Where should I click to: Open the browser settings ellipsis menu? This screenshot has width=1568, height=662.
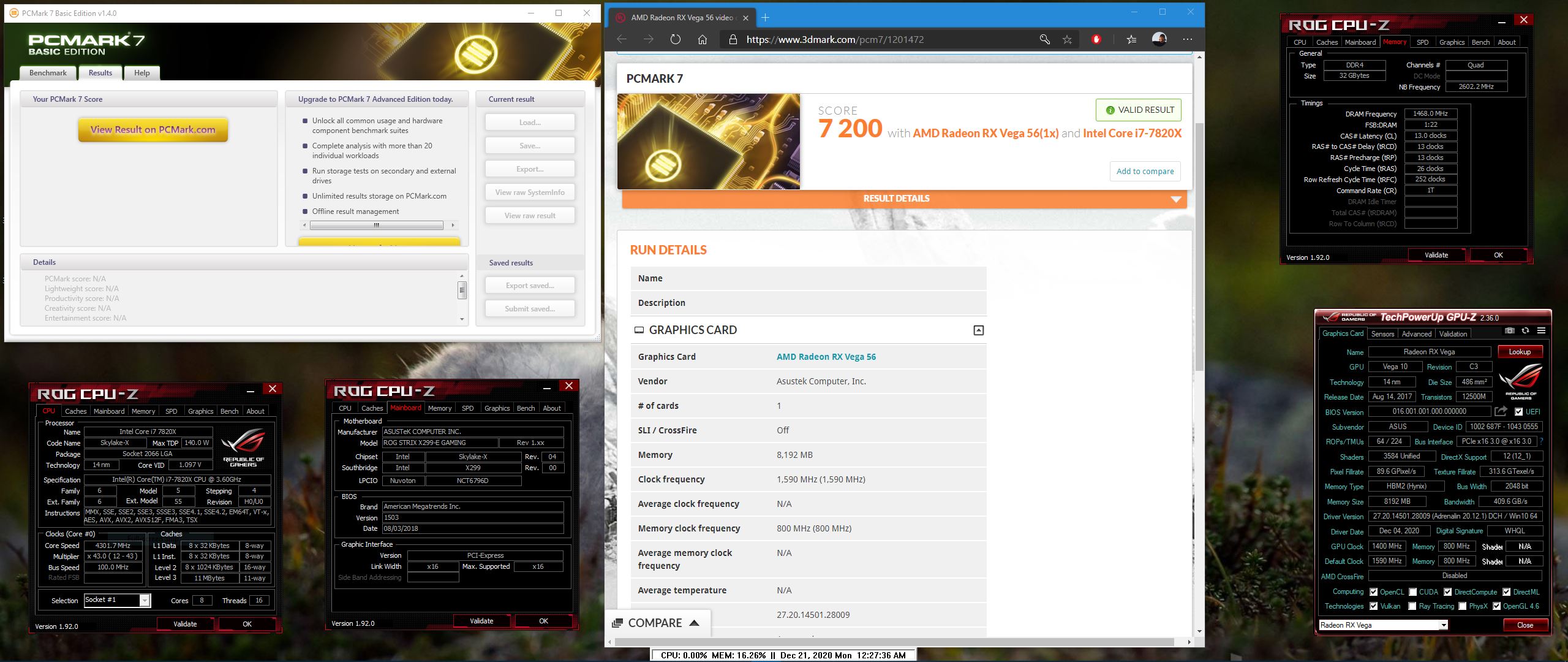(1188, 39)
